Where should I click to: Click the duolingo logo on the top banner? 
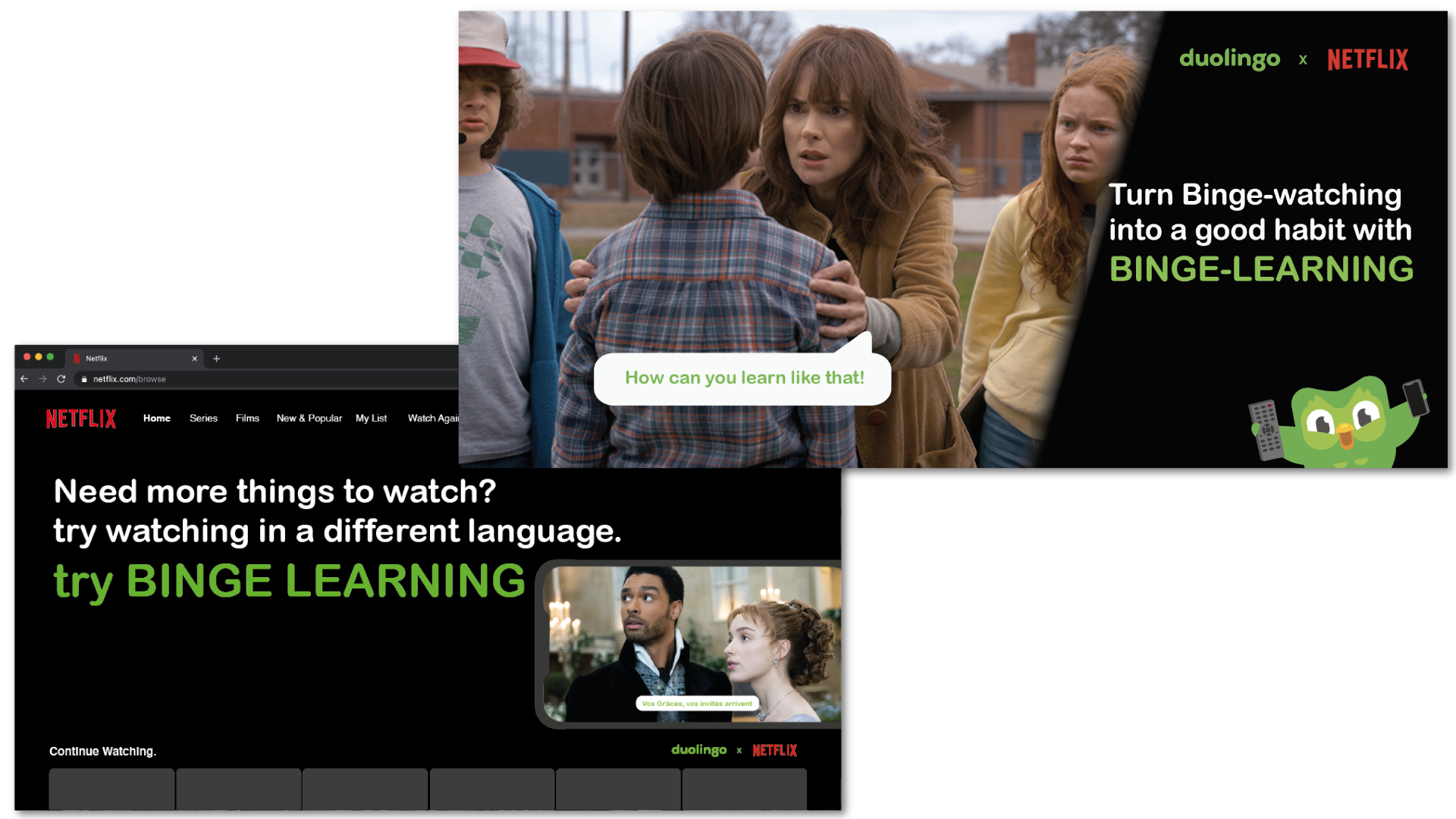1229,59
